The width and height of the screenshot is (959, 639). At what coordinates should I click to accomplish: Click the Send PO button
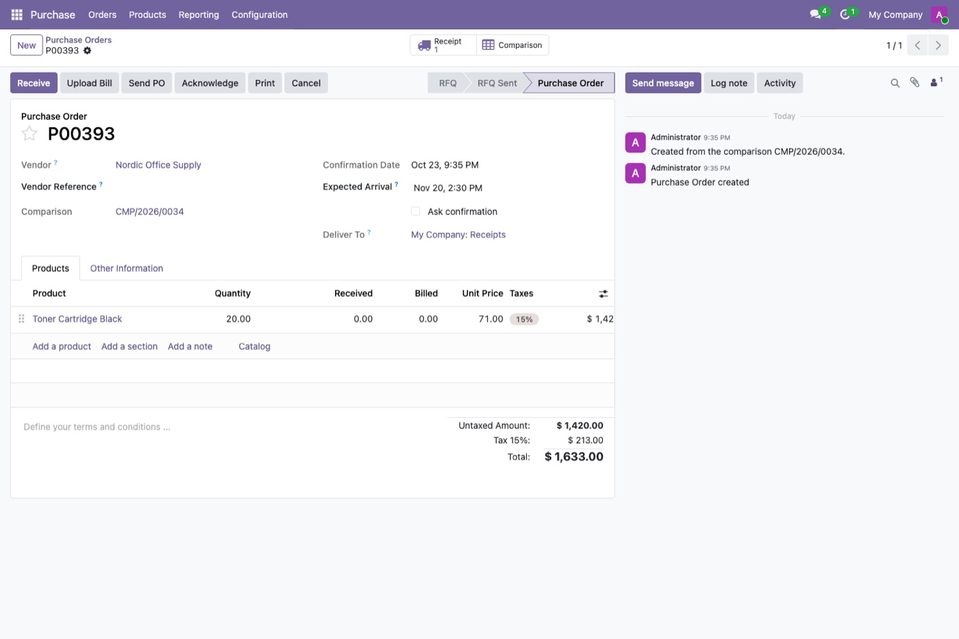(x=147, y=83)
